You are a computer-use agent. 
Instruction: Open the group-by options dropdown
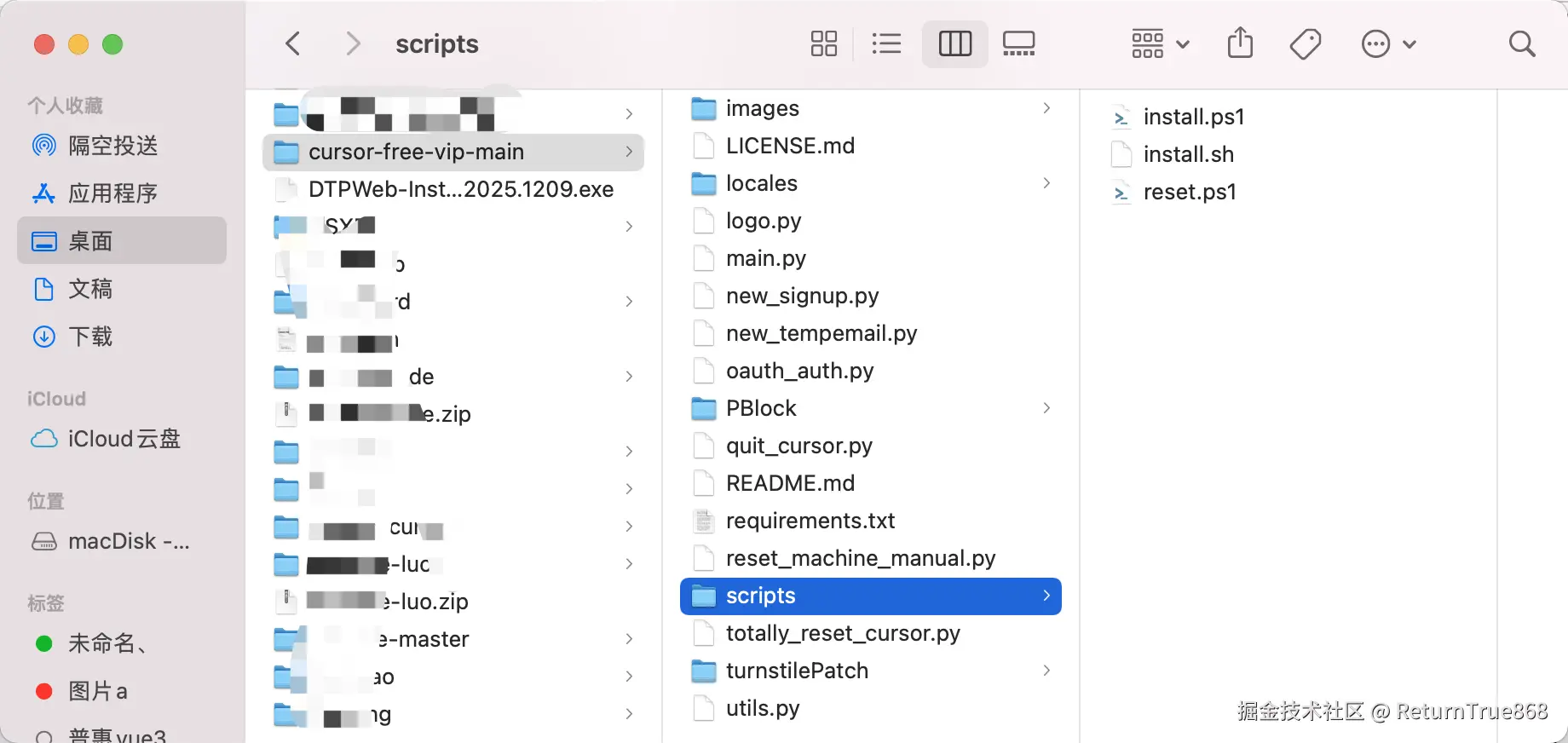[x=1160, y=43]
